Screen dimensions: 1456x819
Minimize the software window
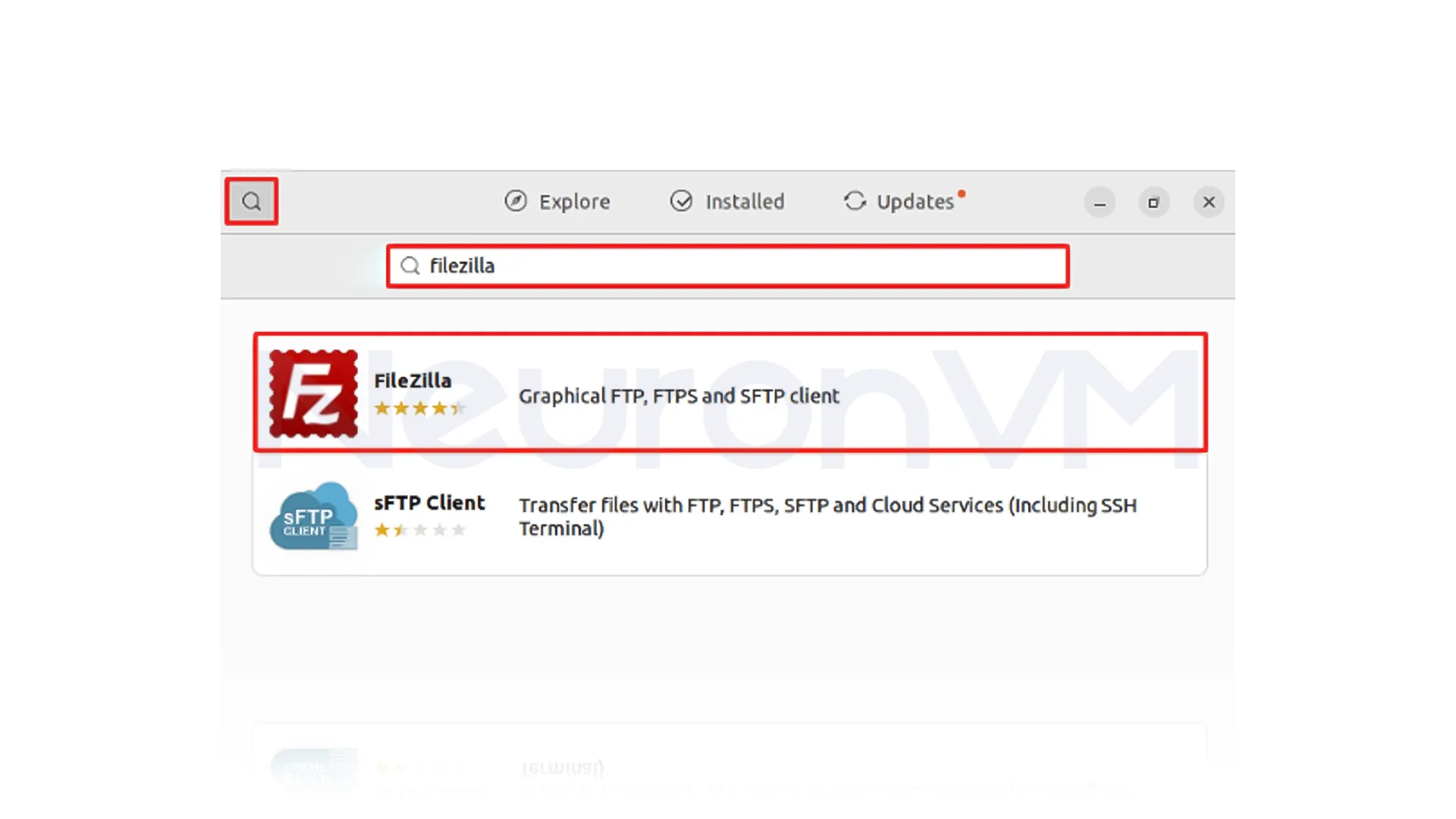[1100, 202]
